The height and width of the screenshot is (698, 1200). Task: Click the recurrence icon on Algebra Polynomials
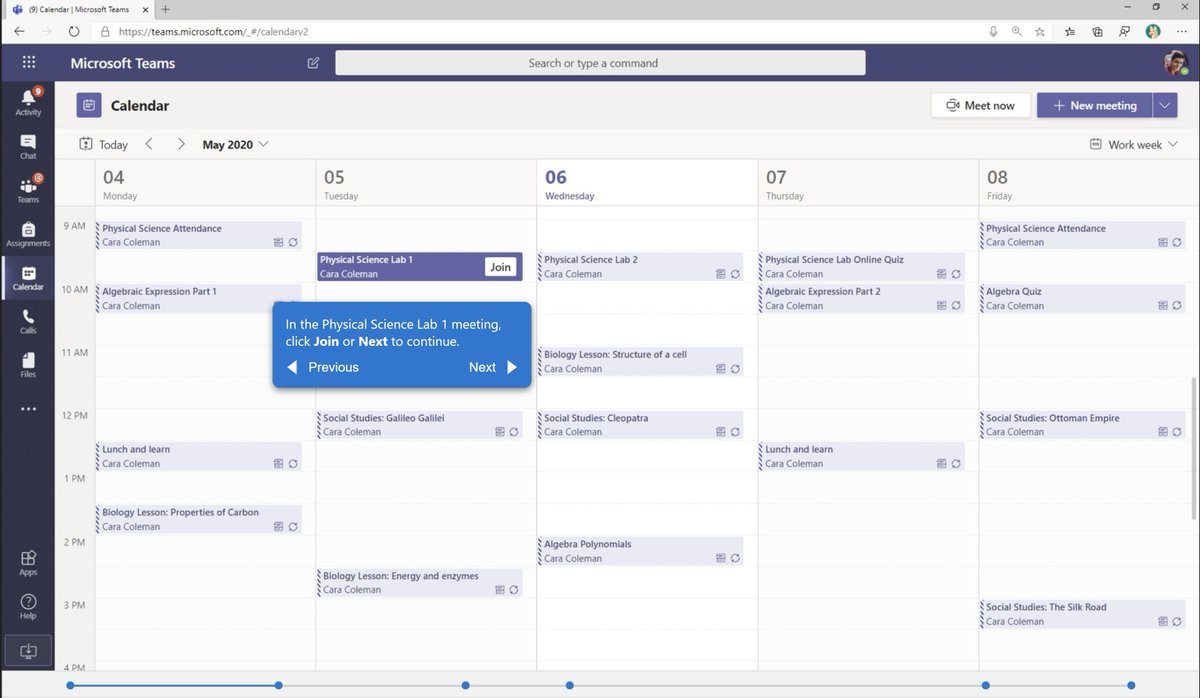tap(735, 558)
